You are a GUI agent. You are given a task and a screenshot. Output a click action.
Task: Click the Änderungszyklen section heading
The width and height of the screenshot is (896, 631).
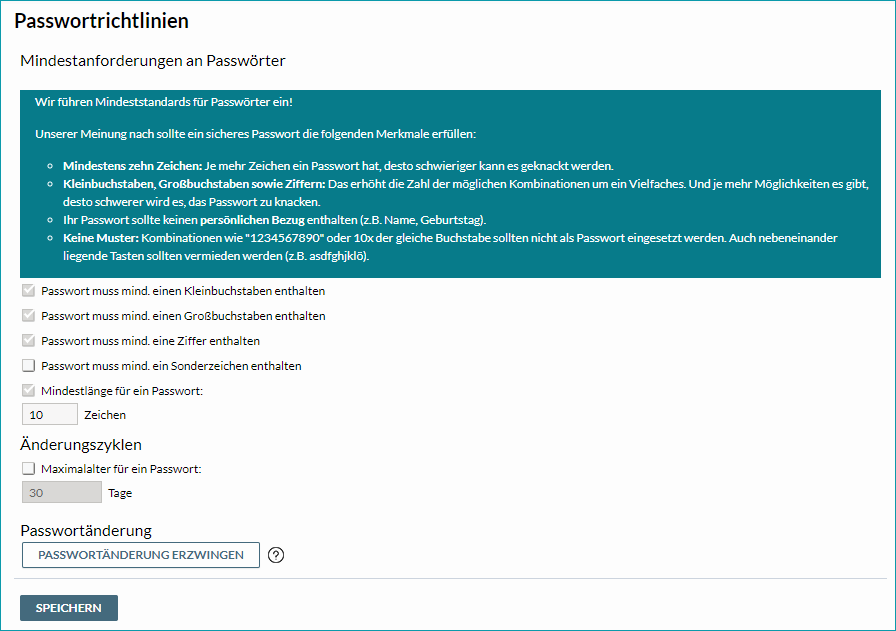click(x=81, y=445)
